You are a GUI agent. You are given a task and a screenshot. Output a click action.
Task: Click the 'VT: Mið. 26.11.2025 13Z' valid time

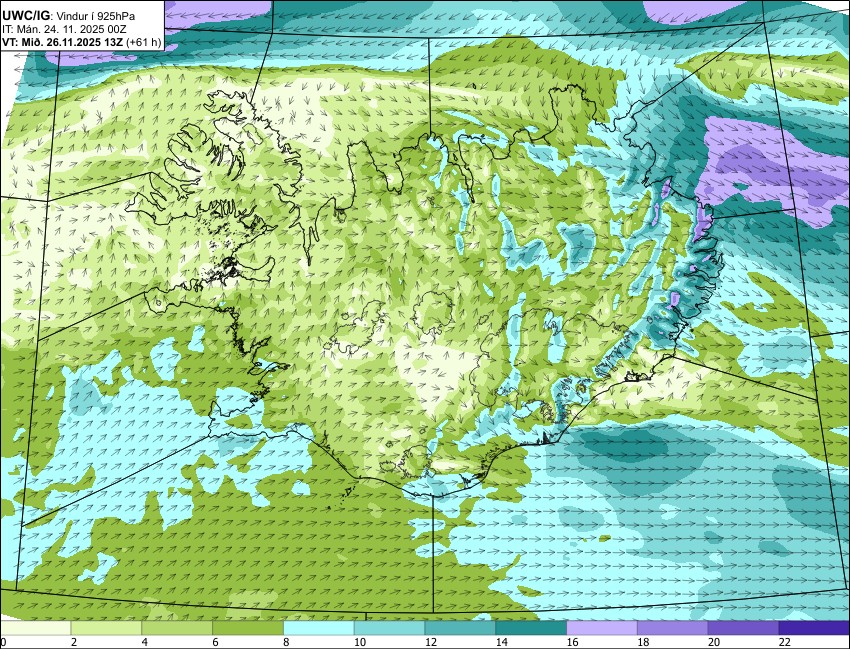point(62,42)
